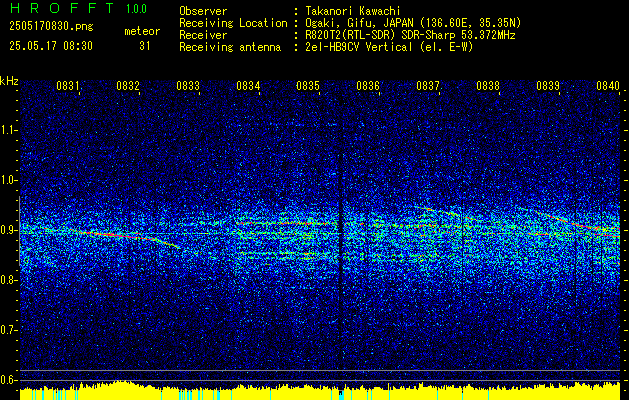Click the HROFFT title text
Viewport: 629px width, 400px height.
coord(62,8)
